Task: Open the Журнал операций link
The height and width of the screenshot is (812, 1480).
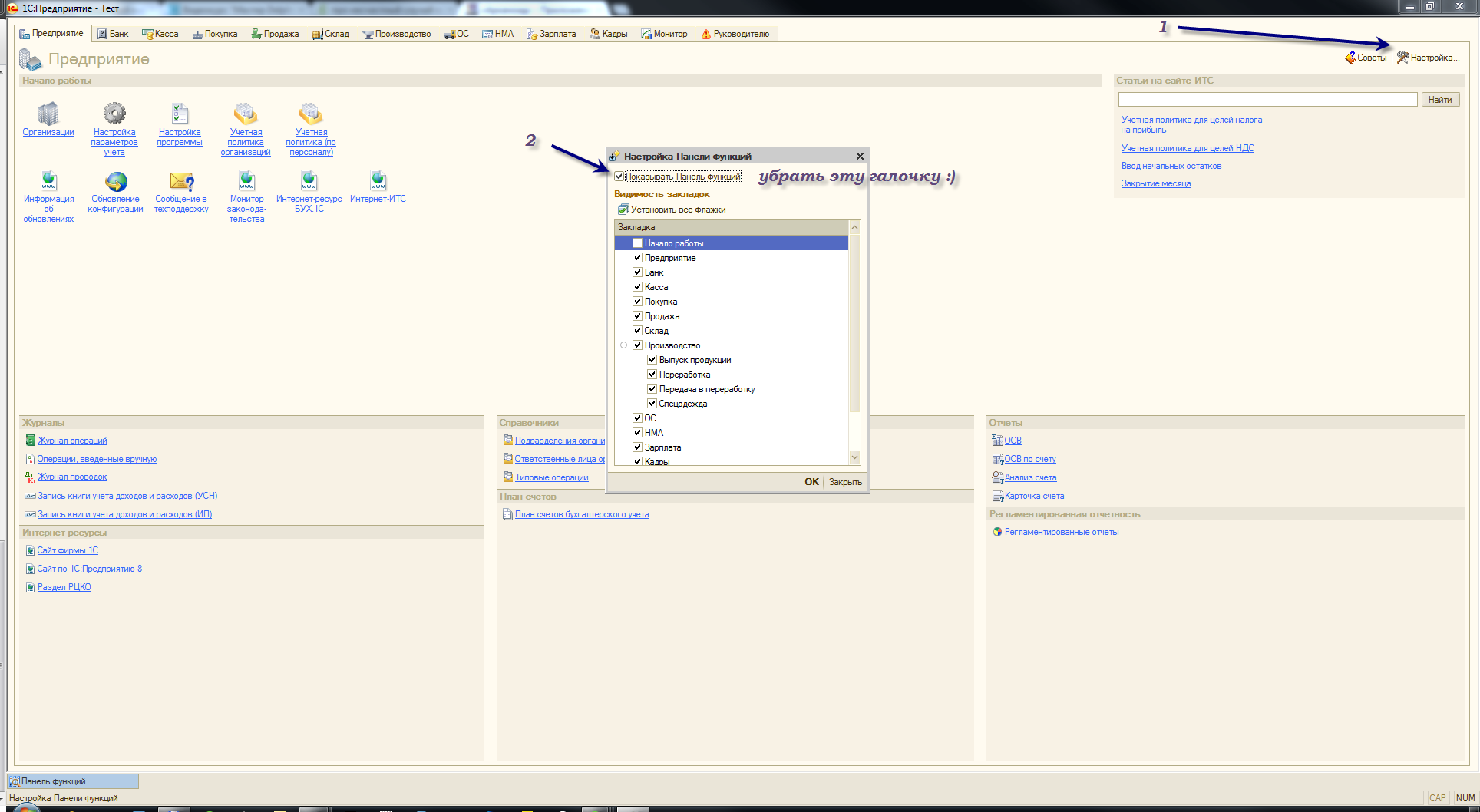Action: click(x=72, y=441)
